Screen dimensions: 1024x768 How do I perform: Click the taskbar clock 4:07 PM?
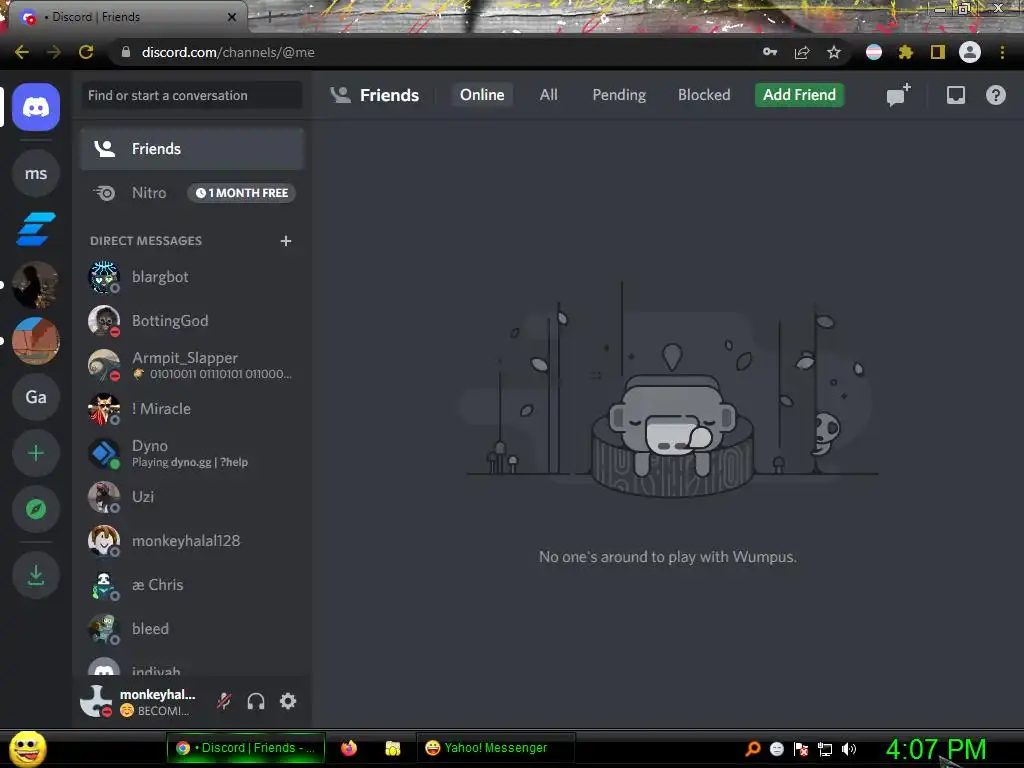936,750
